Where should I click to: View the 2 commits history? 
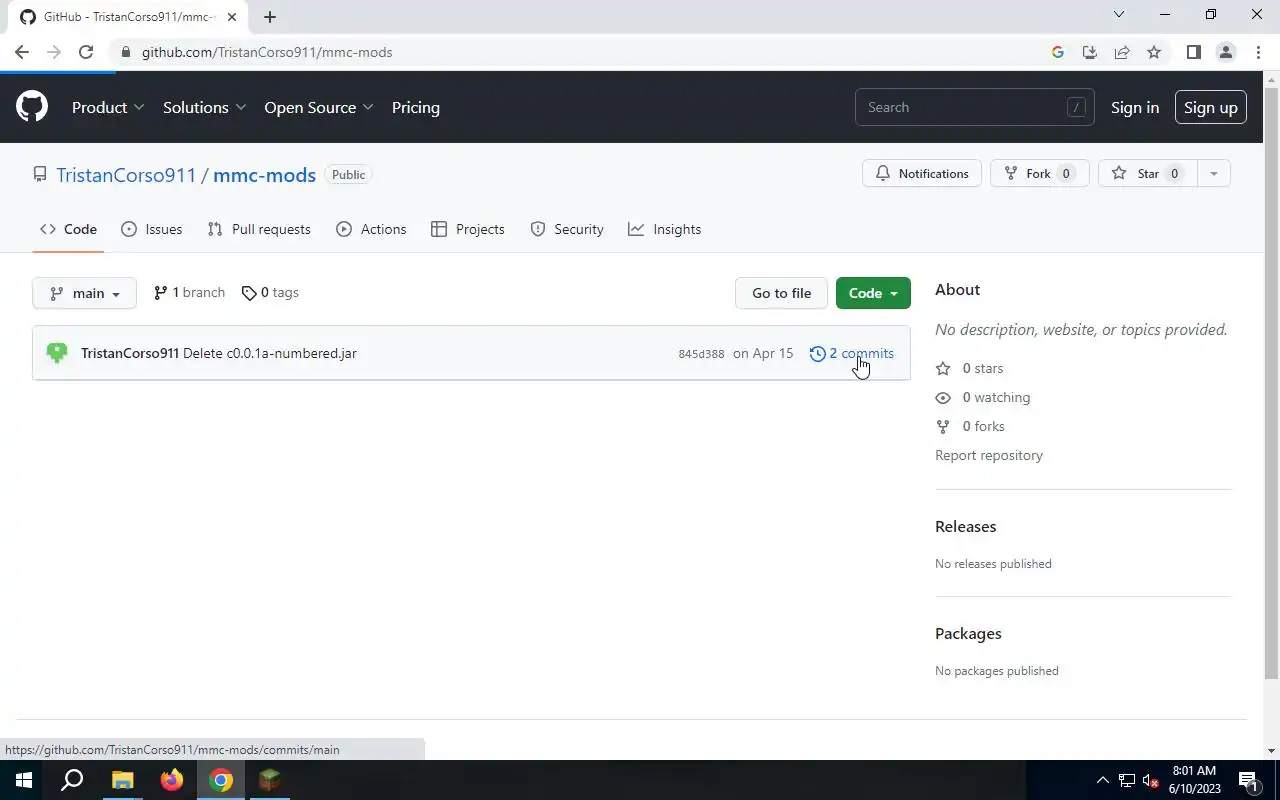pos(852,353)
